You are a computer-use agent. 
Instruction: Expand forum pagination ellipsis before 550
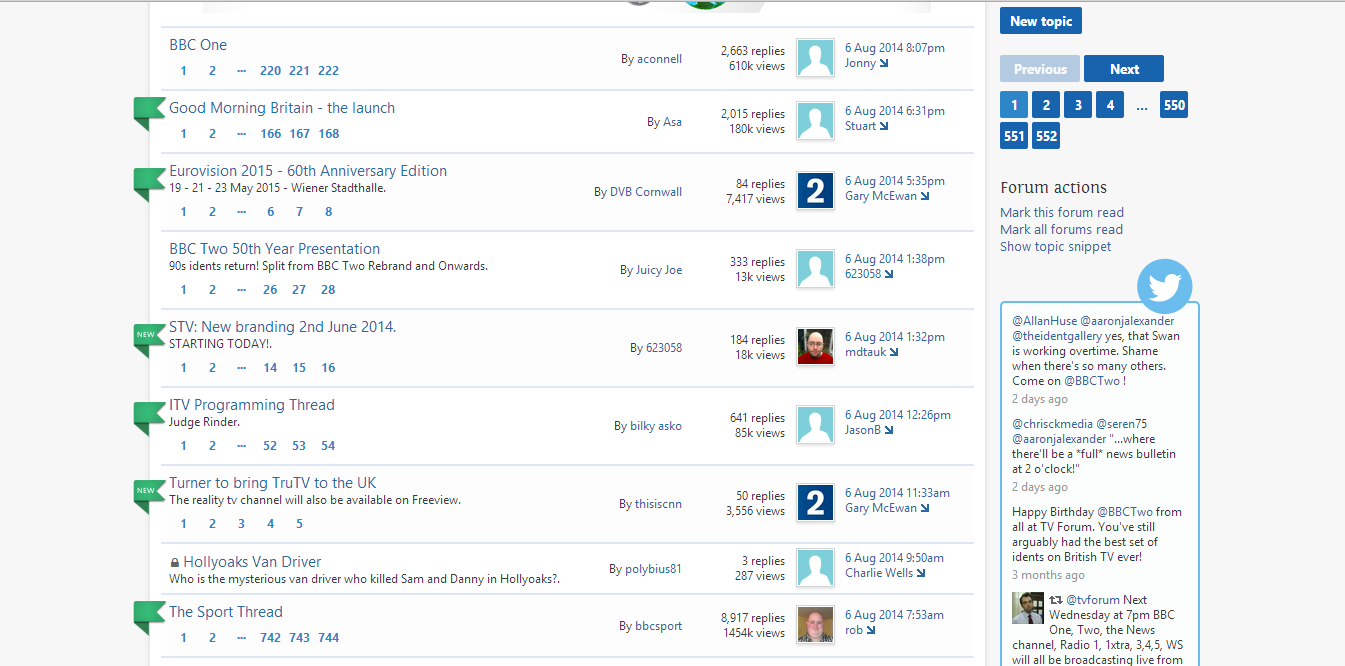click(x=1142, y=106)
